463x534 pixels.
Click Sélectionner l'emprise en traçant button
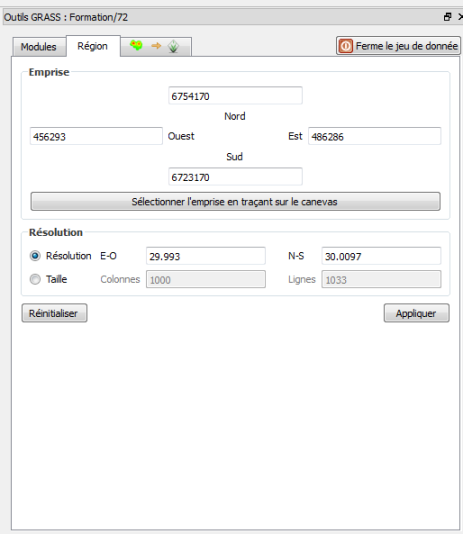(235, 202)
